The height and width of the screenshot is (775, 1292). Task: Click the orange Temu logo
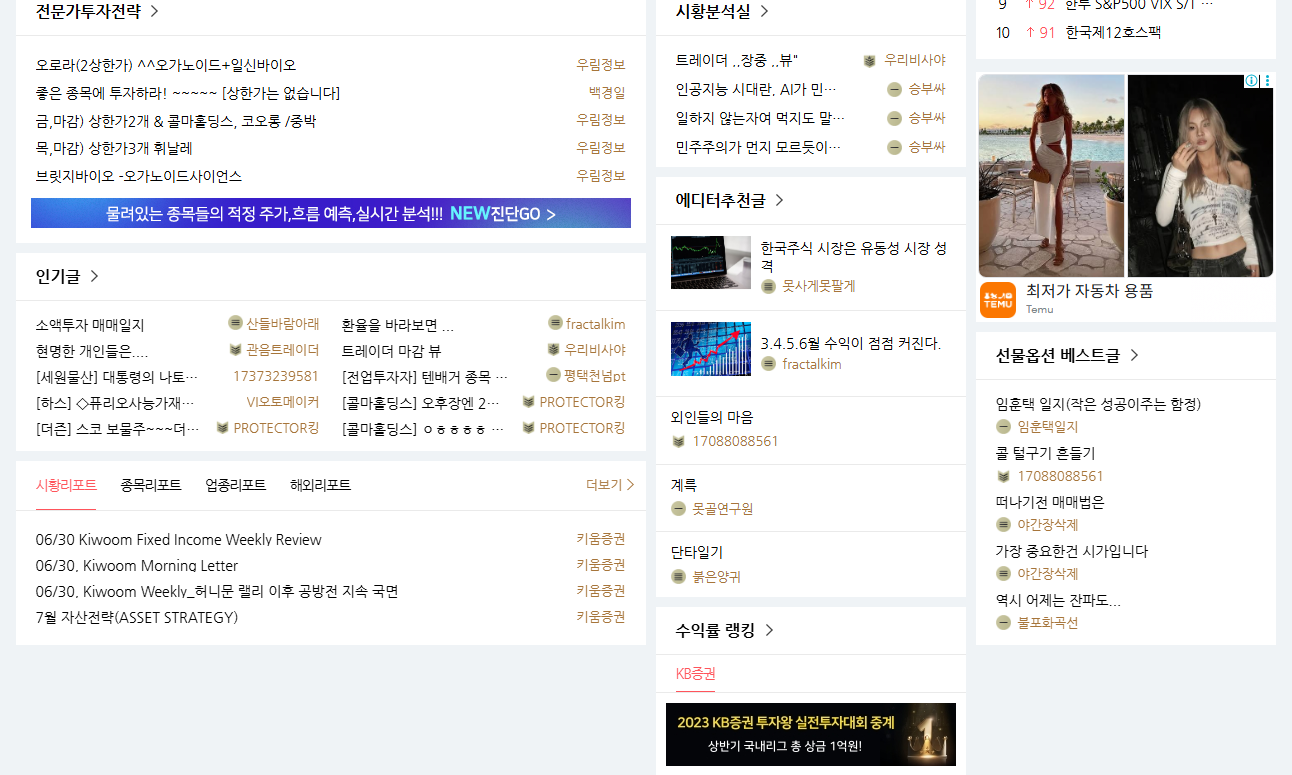coord(998,300)
